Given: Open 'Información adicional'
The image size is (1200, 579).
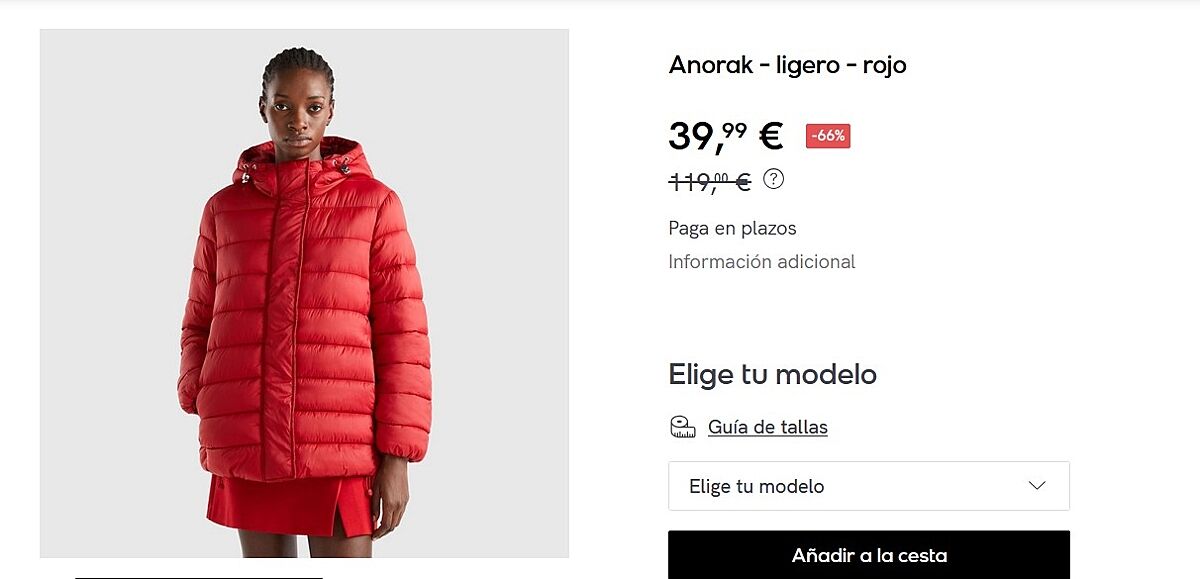Looking at the screenshot, I should (762, 262).
